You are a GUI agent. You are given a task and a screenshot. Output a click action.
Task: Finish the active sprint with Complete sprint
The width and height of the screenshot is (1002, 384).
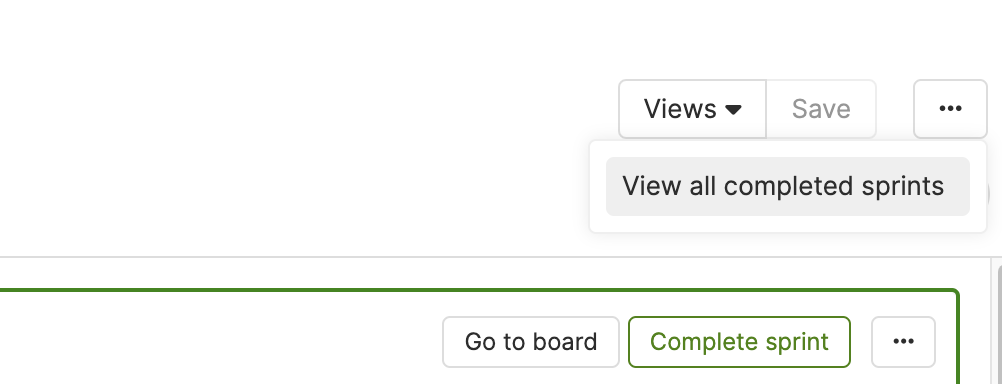click(739, 342)
